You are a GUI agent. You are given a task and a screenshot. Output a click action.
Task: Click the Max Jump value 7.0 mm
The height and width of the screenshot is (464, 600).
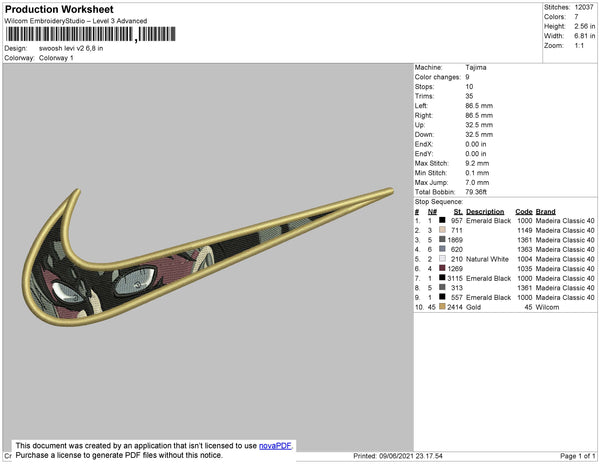coord(477,182)
